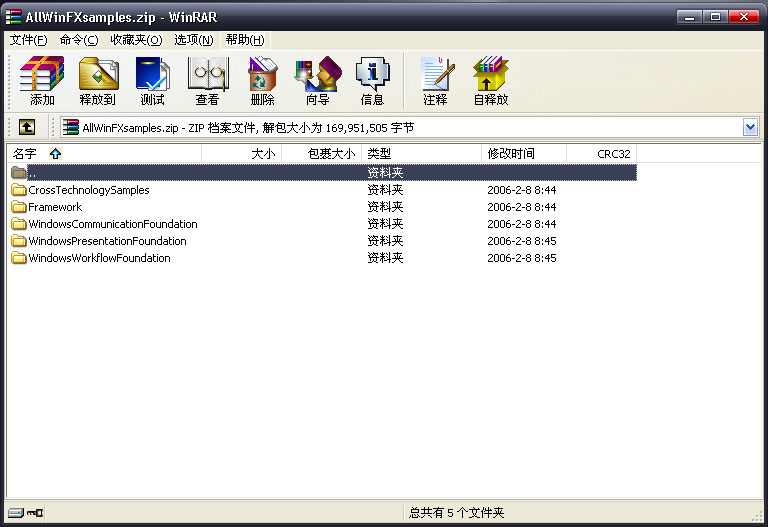Sort by 类型 column header
Image resolution: width=768 pixels, height=527 pixels.
[422, 154]
